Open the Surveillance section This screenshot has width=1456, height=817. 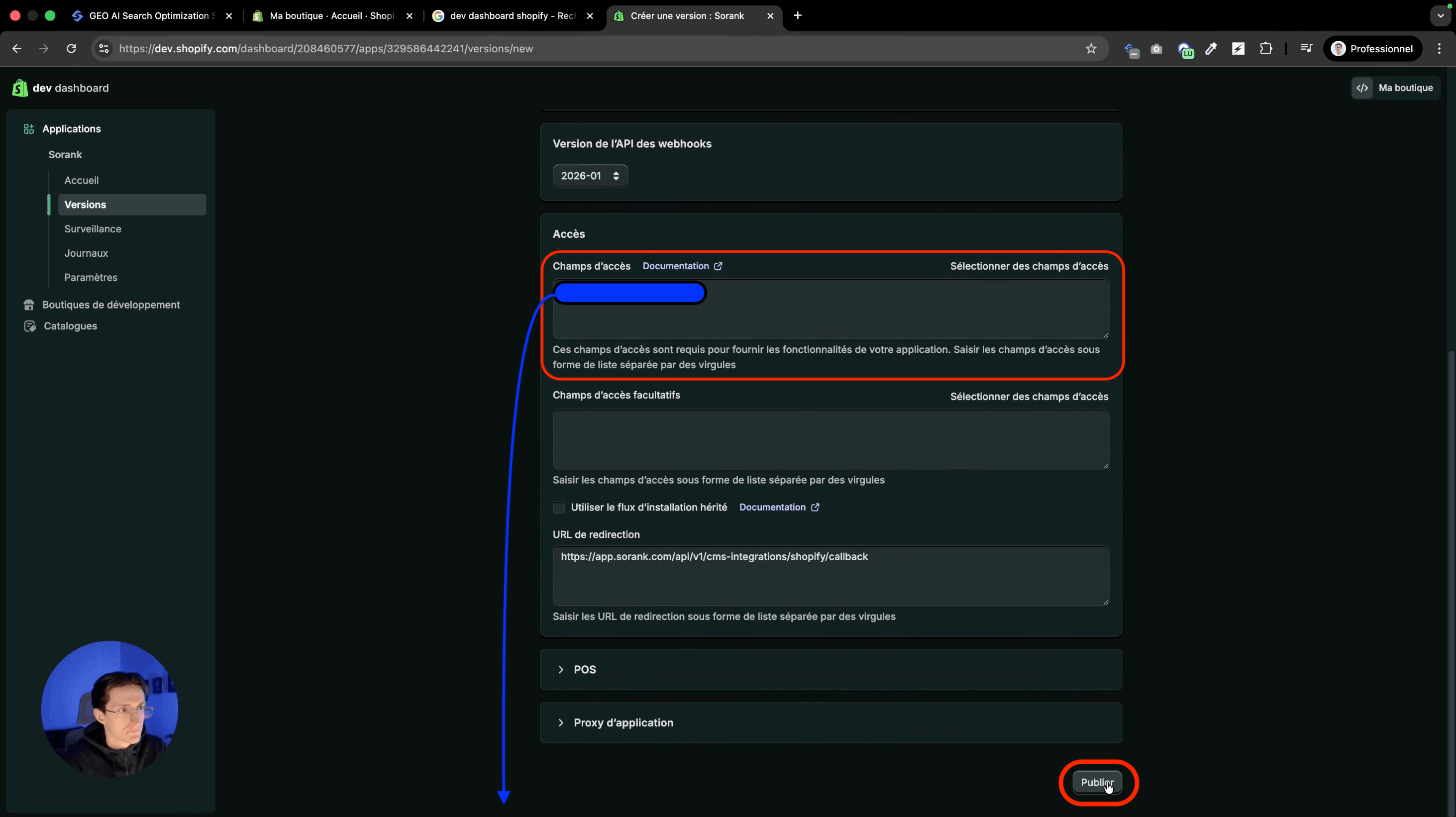click(93, 229)
